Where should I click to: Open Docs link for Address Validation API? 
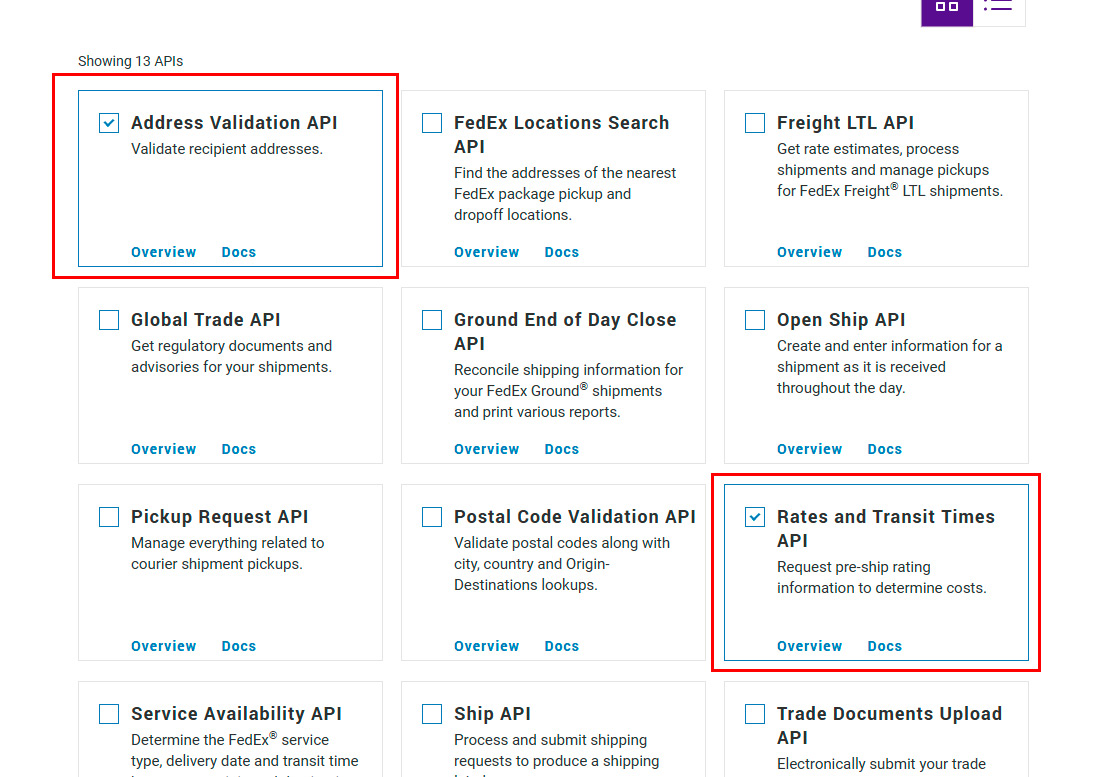[x=239, y=252]
